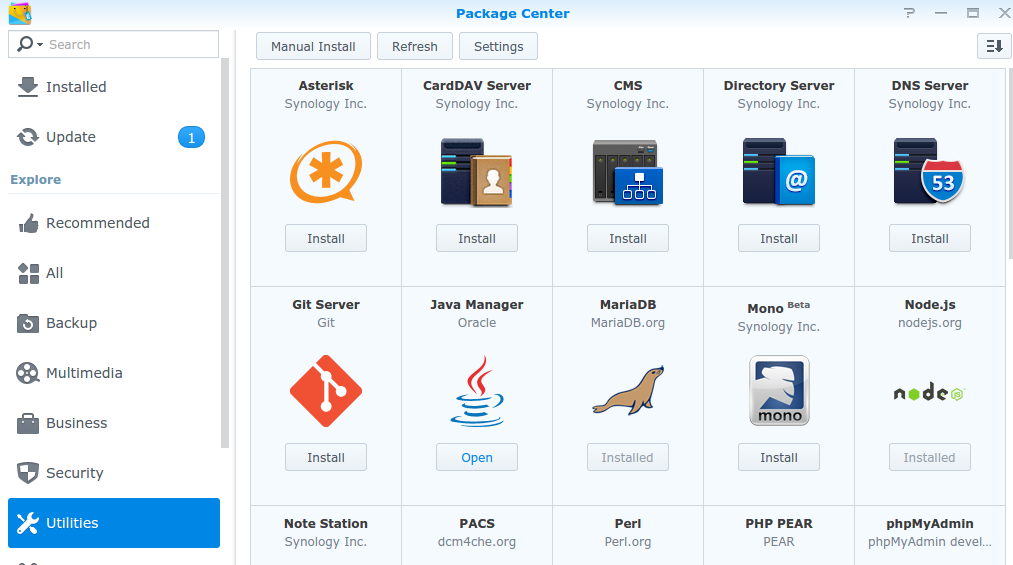1013x565 pixels.
Task: Click the sort order icon button
Action: pyautogui.click(x=994, y=46)
